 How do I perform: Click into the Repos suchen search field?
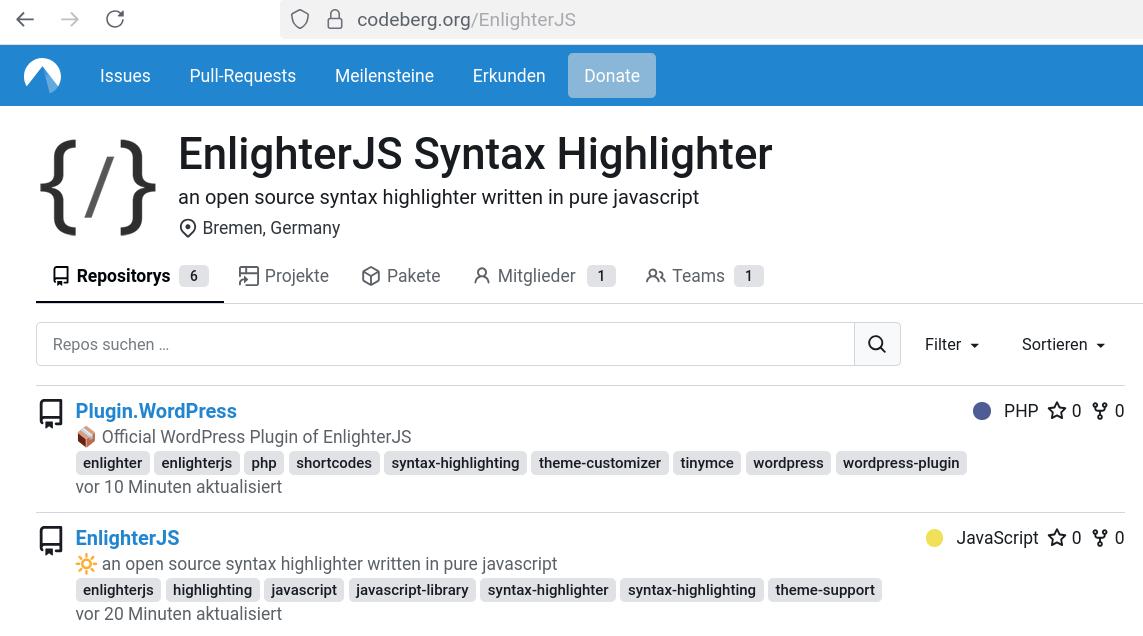[445, 344]
